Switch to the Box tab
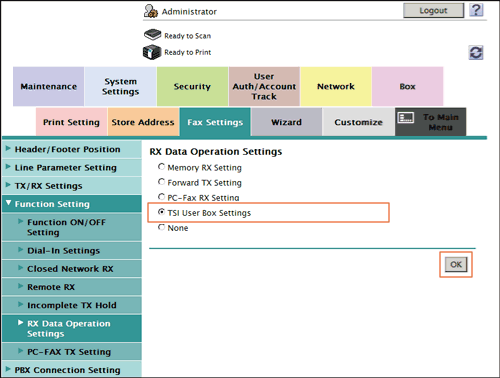Screen dimensions: 500x378 click(407, 86)
